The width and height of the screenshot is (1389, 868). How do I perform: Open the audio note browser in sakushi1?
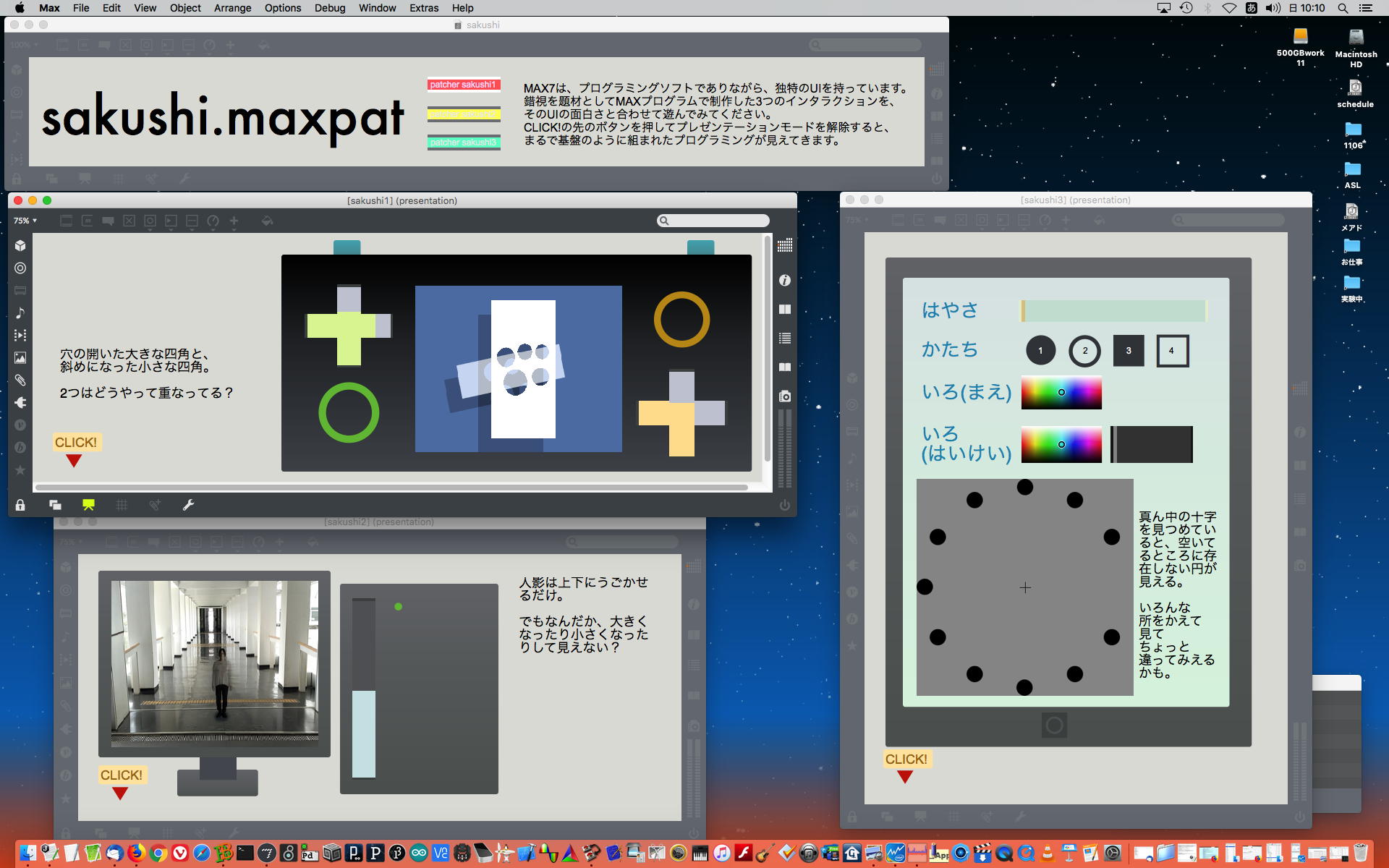[x=20, y=312]
